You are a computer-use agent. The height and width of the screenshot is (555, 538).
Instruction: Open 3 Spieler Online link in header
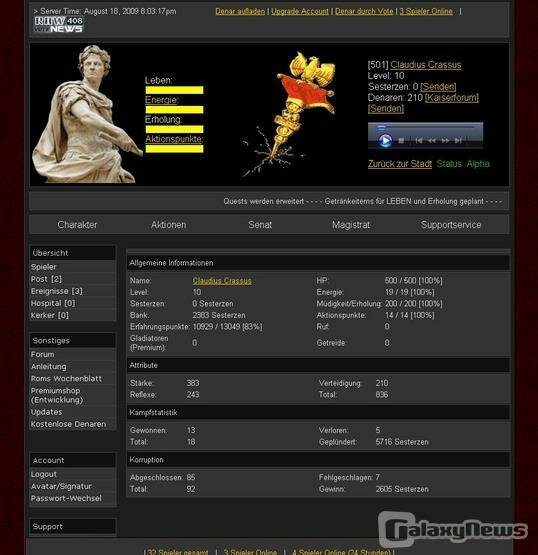(426, 11)
